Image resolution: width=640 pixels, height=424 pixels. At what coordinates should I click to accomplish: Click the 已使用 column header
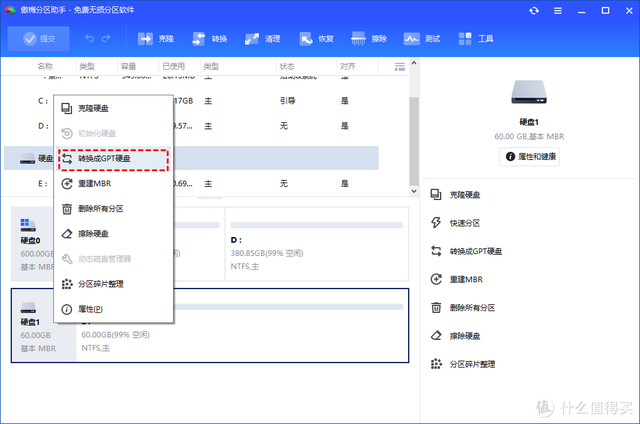coord(174,66)
